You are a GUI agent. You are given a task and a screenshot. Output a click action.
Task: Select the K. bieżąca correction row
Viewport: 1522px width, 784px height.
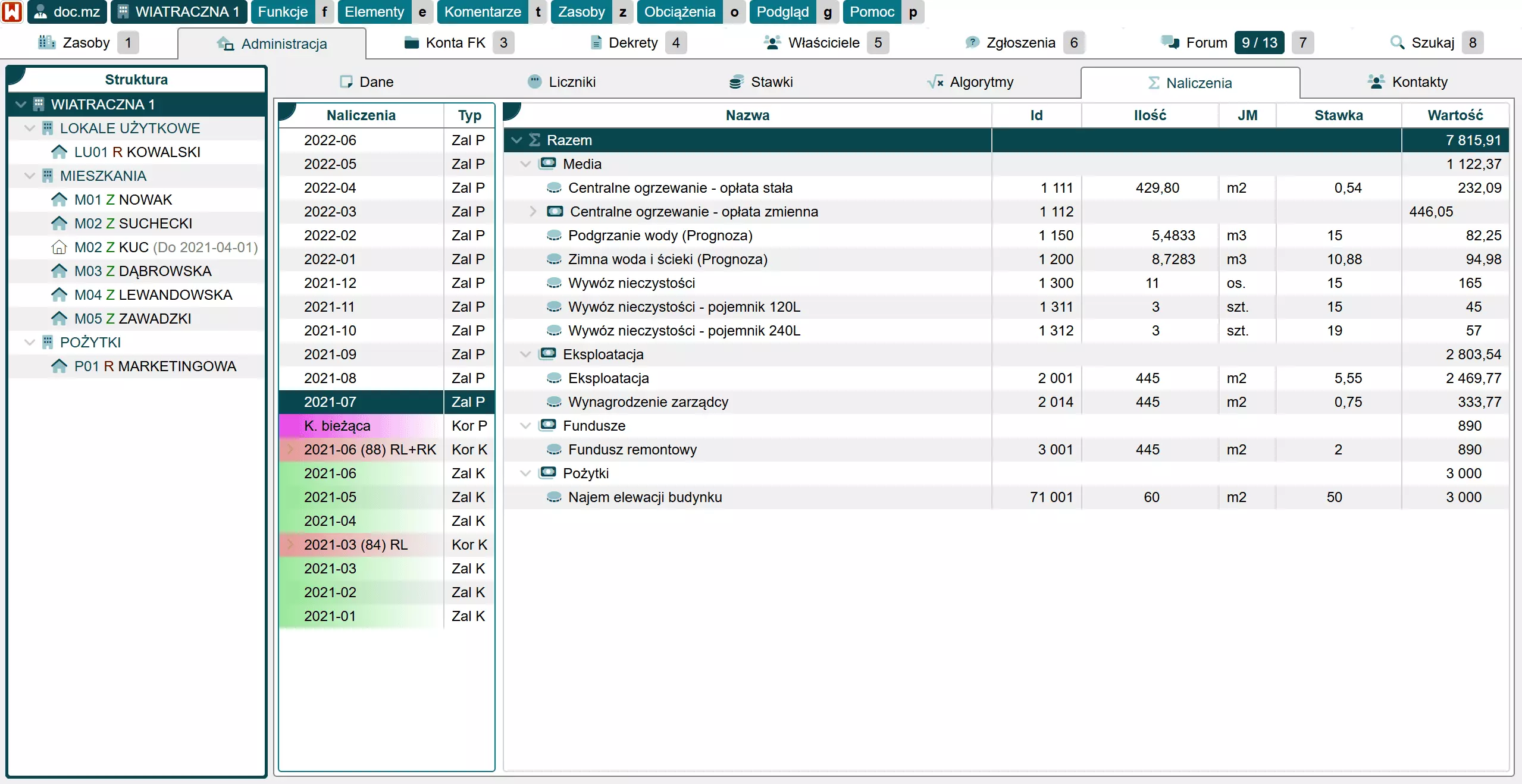pos(386,426)
